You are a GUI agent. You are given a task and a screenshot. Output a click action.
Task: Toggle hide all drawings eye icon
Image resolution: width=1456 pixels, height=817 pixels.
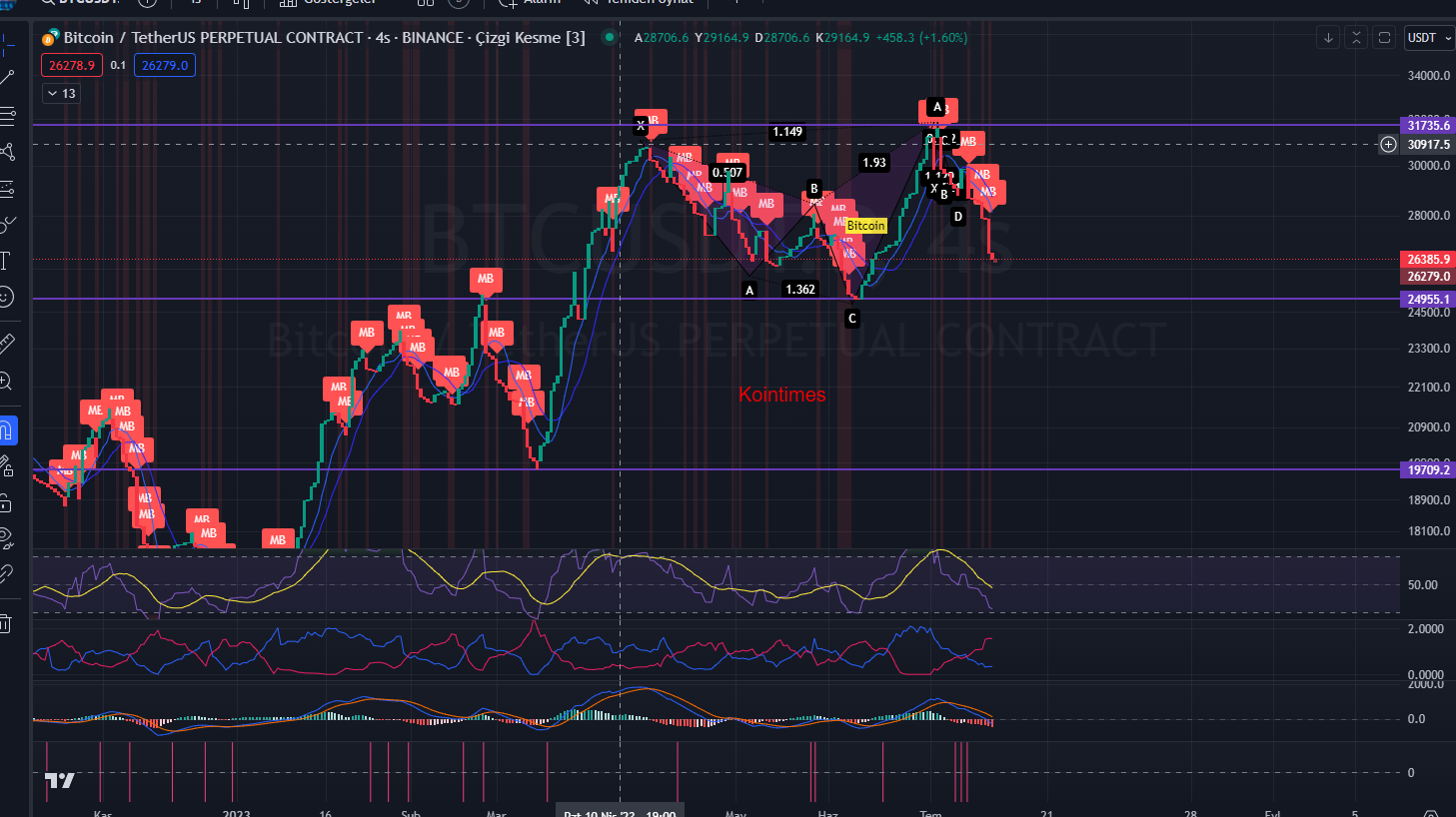(x=7, y=538)
